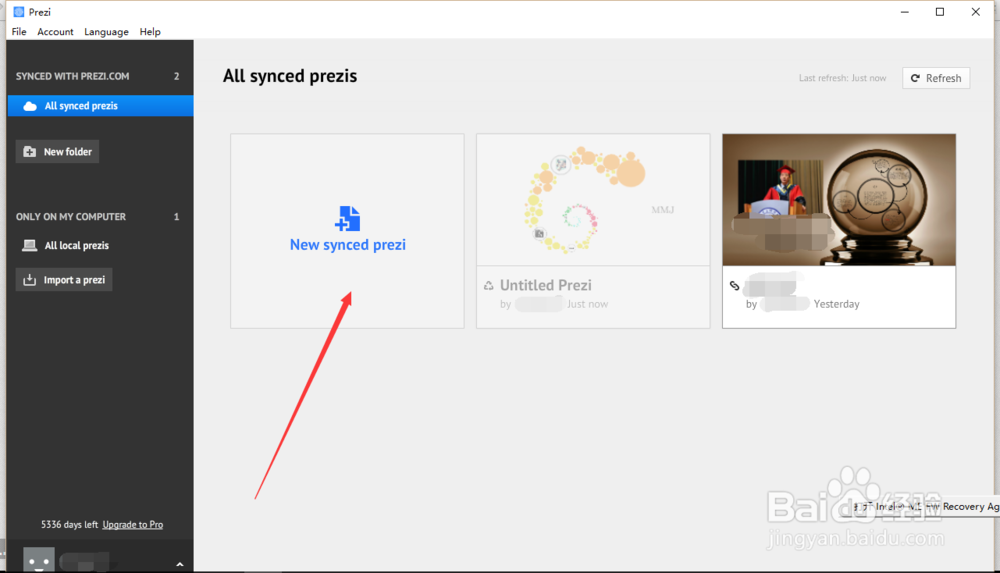Screen dimensions: 1000x573
Task: Select All synced prezis in sidebar
Action: click(x=101, y=106)
